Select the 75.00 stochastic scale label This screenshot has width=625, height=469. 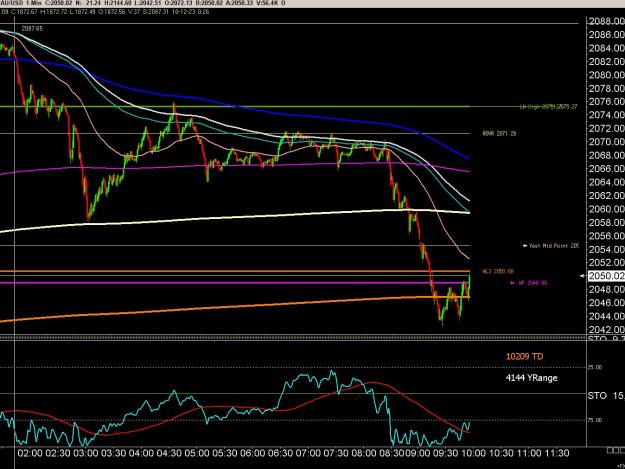(595, 420)
